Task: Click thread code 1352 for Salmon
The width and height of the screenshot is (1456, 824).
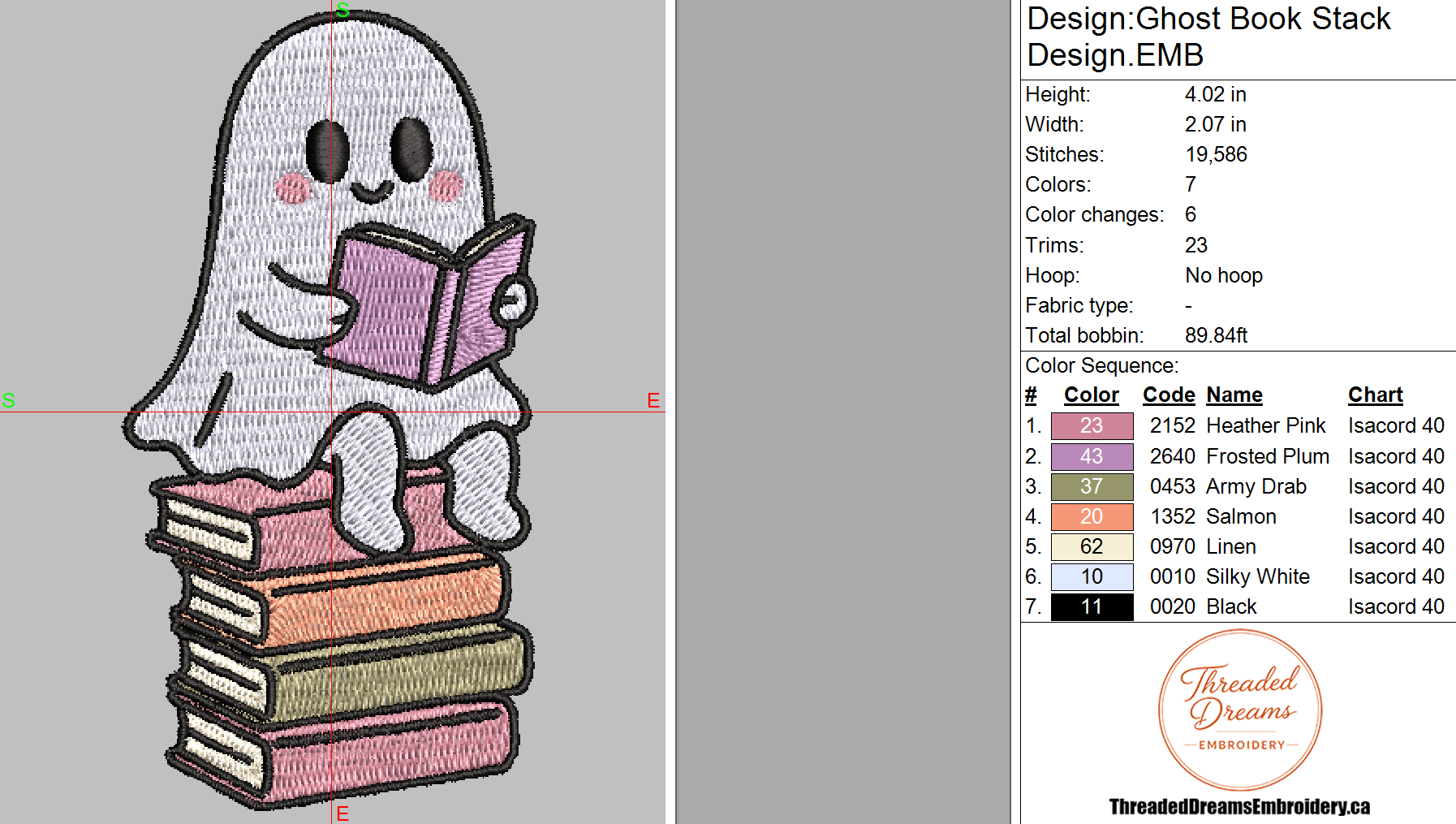Action: click(1173, 516)
